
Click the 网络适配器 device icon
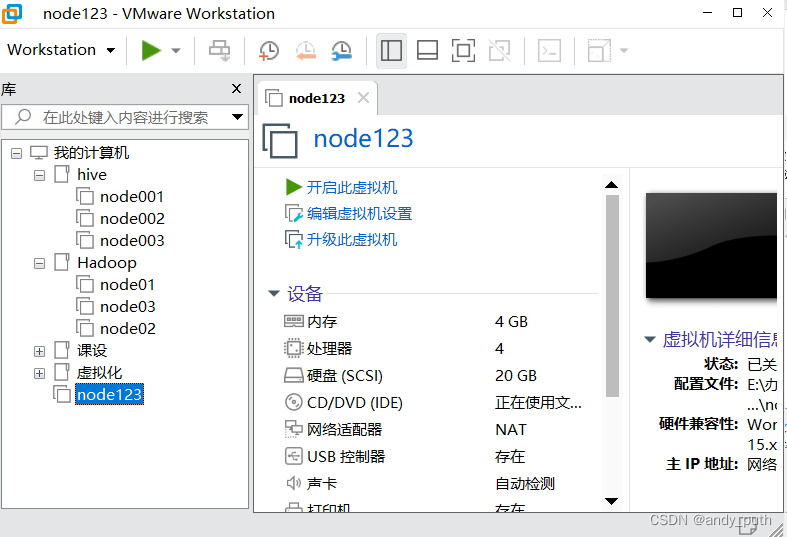pos(294,430)
